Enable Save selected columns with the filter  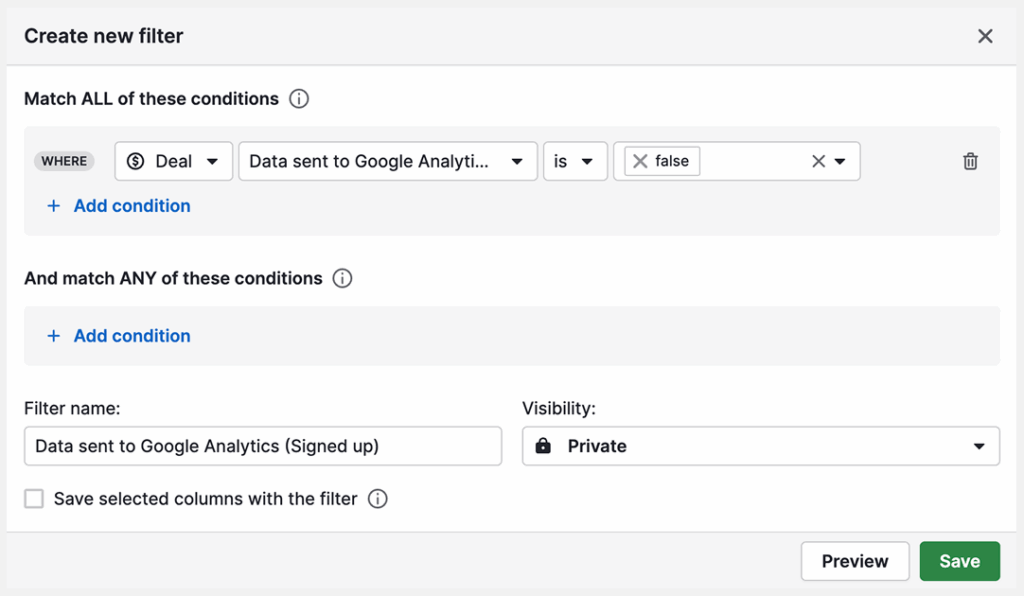(x=34, y=498)
